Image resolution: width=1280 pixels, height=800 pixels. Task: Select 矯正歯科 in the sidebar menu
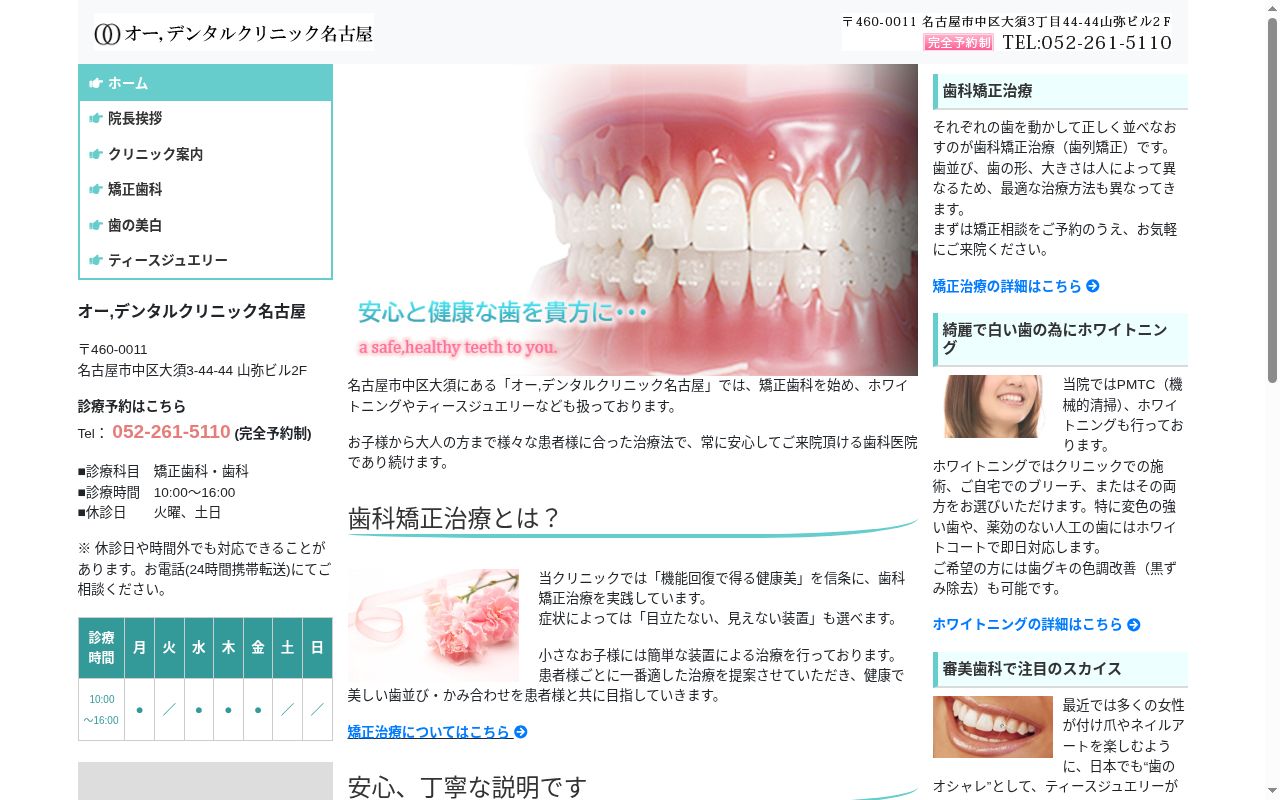coord(205,189)
